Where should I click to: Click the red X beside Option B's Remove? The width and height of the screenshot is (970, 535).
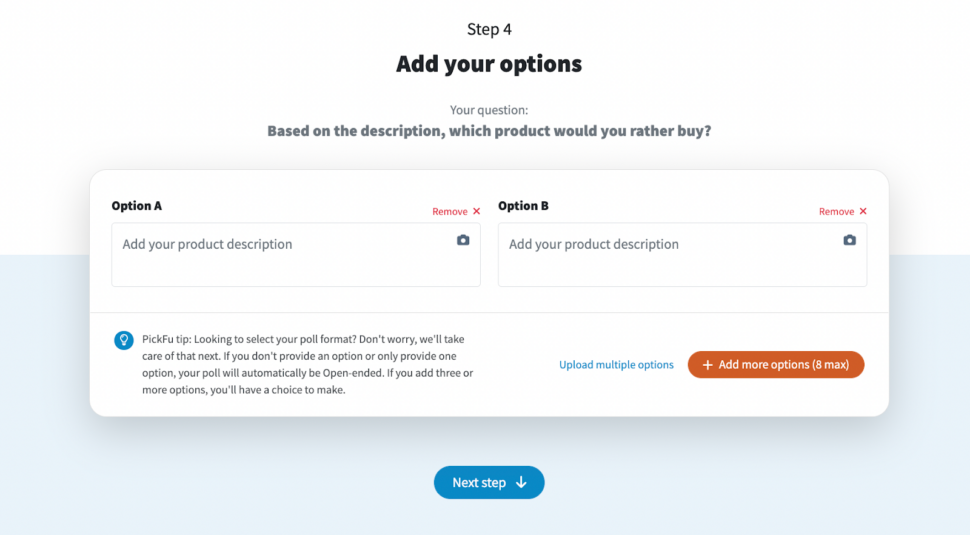click(863, 212)
